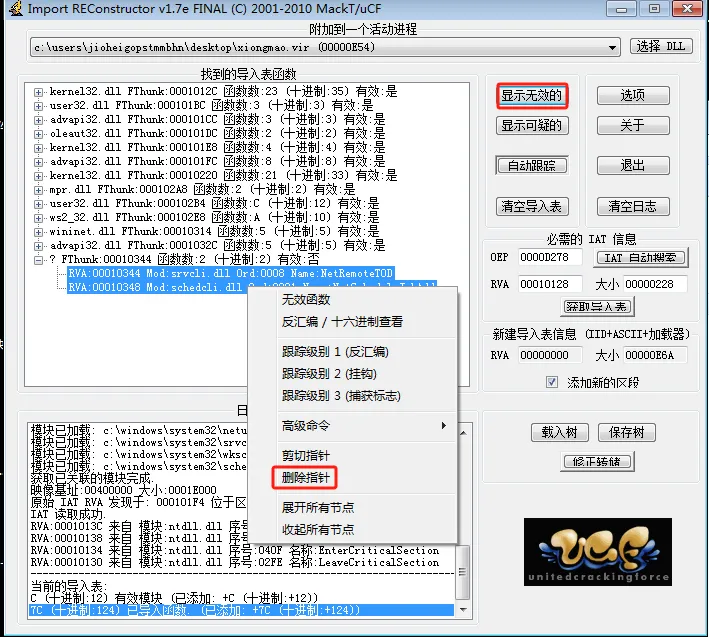This screenshot has height=637, width=709.
Task: Select the srvcli.dll NetRemoteTOD entry
Action: coord(231,273)
